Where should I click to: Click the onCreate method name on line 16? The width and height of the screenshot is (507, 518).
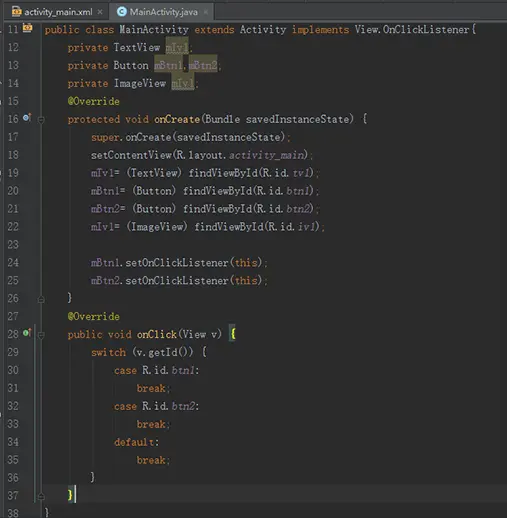coord(177,119)
